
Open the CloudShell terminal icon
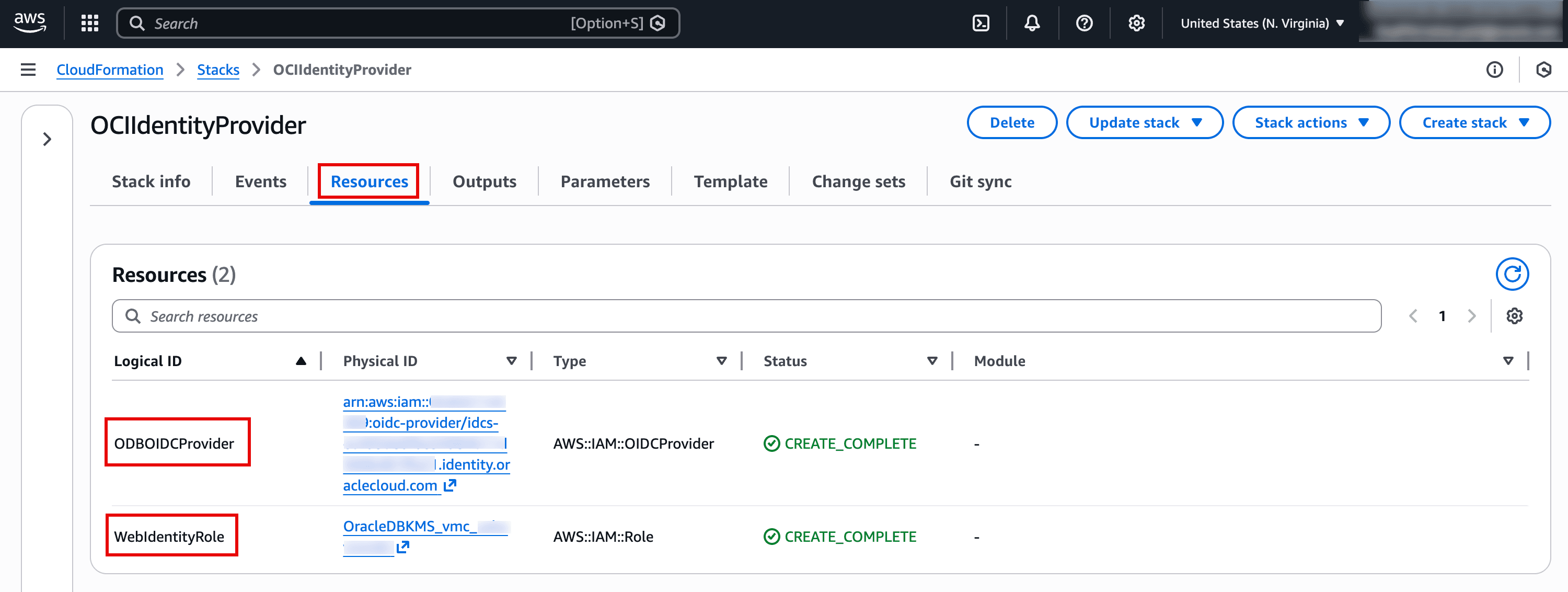click(x=981, y=23)
